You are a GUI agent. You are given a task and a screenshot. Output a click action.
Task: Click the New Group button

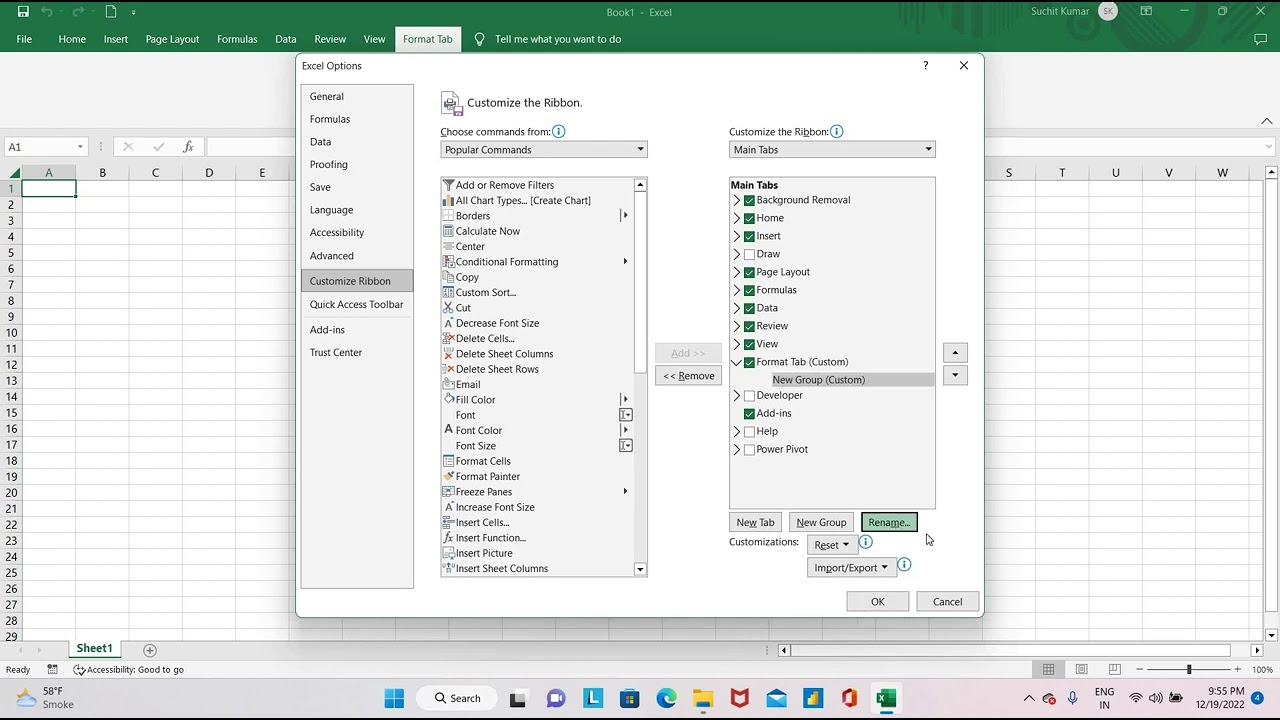tap(821, 522)
